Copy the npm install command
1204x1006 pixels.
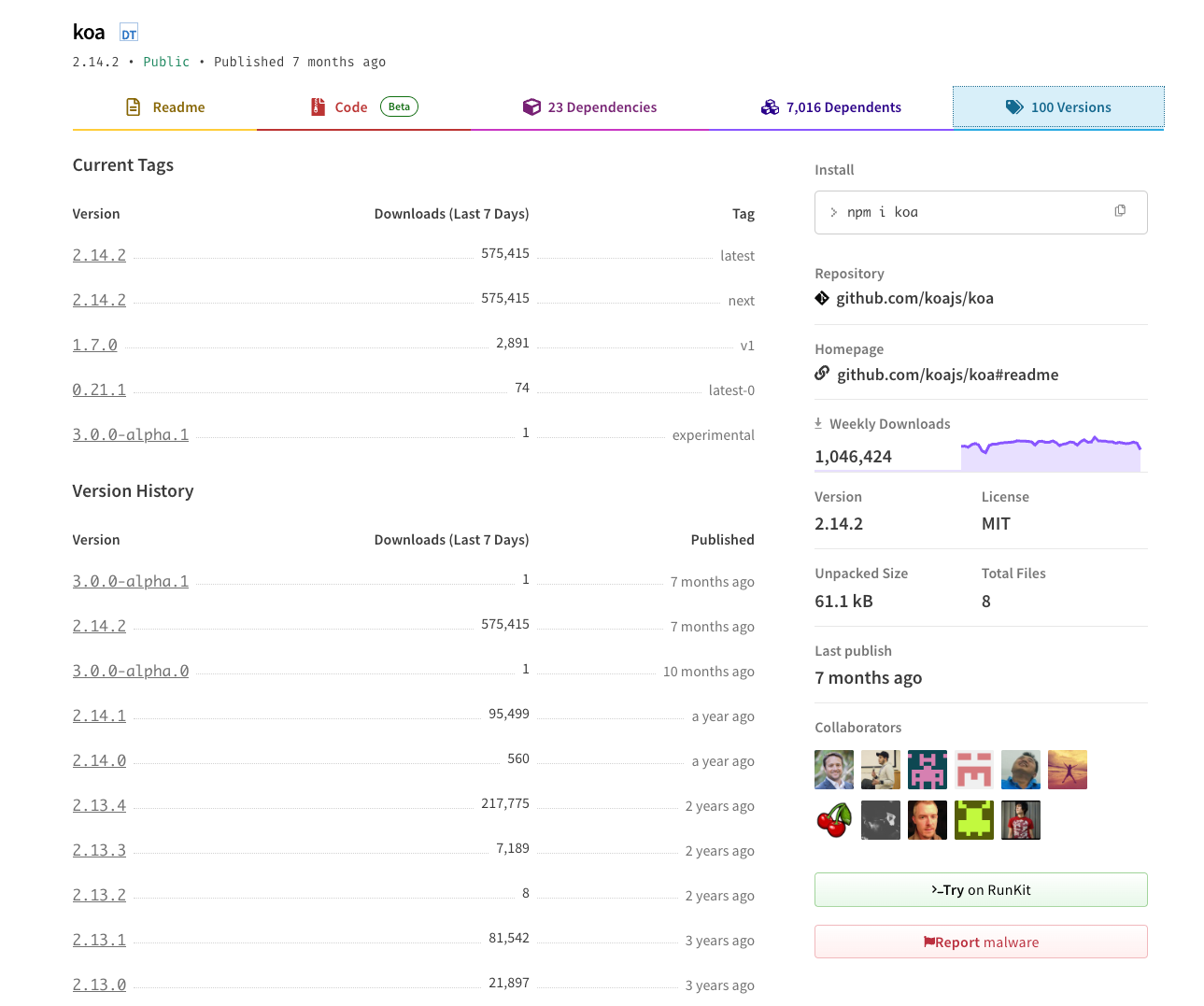click(x=1119, y=211)
